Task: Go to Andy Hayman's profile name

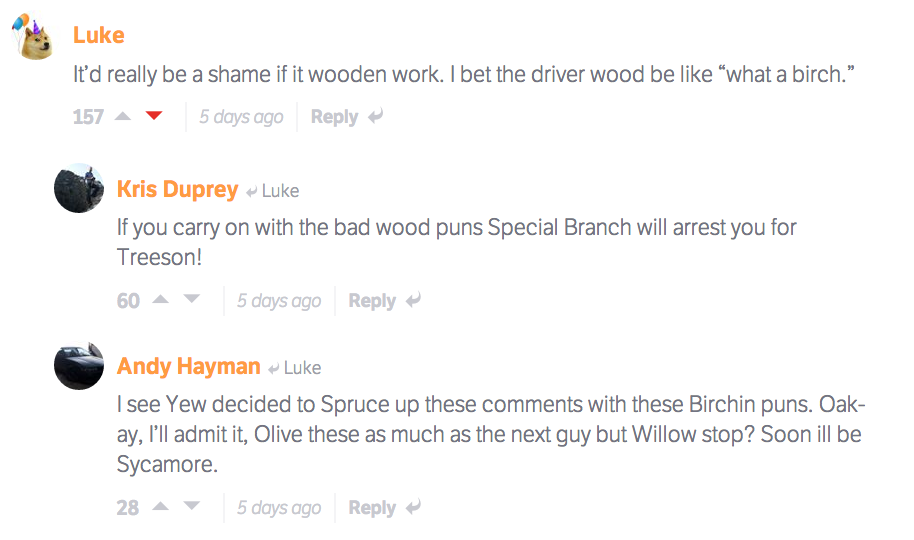Action: [188, 366]
